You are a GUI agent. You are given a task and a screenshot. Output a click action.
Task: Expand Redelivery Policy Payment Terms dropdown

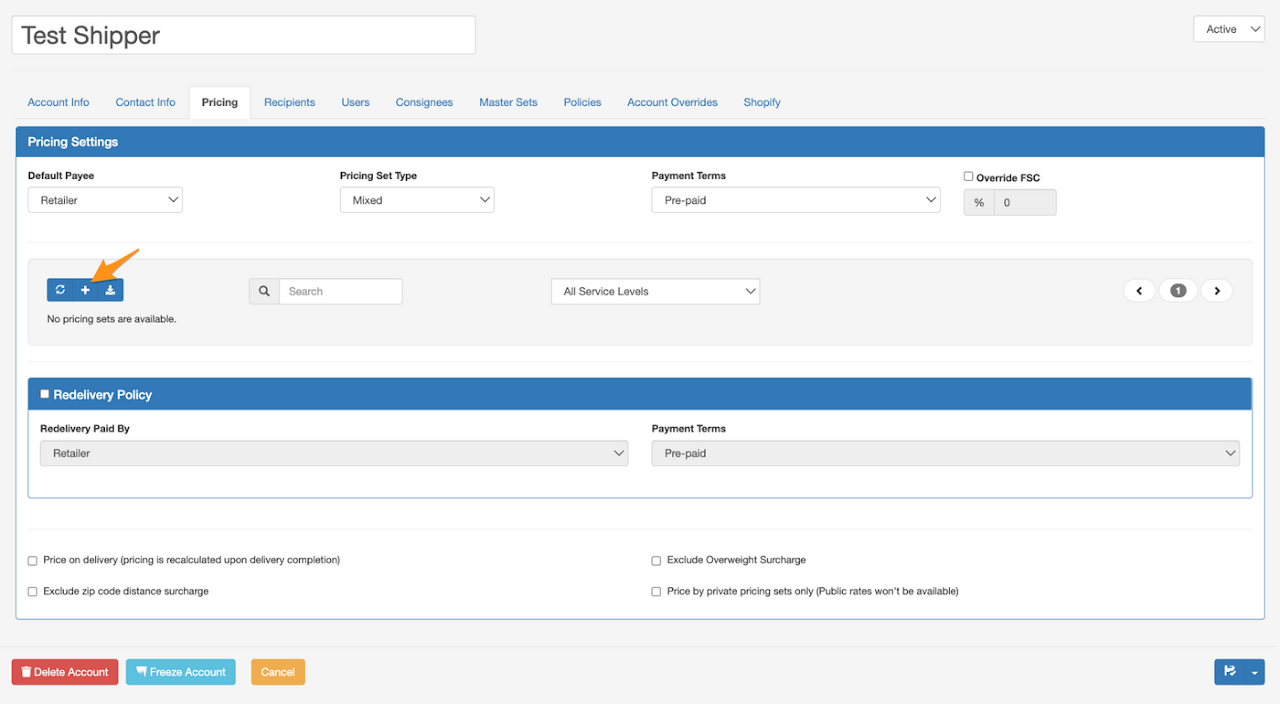click(946, 453)
